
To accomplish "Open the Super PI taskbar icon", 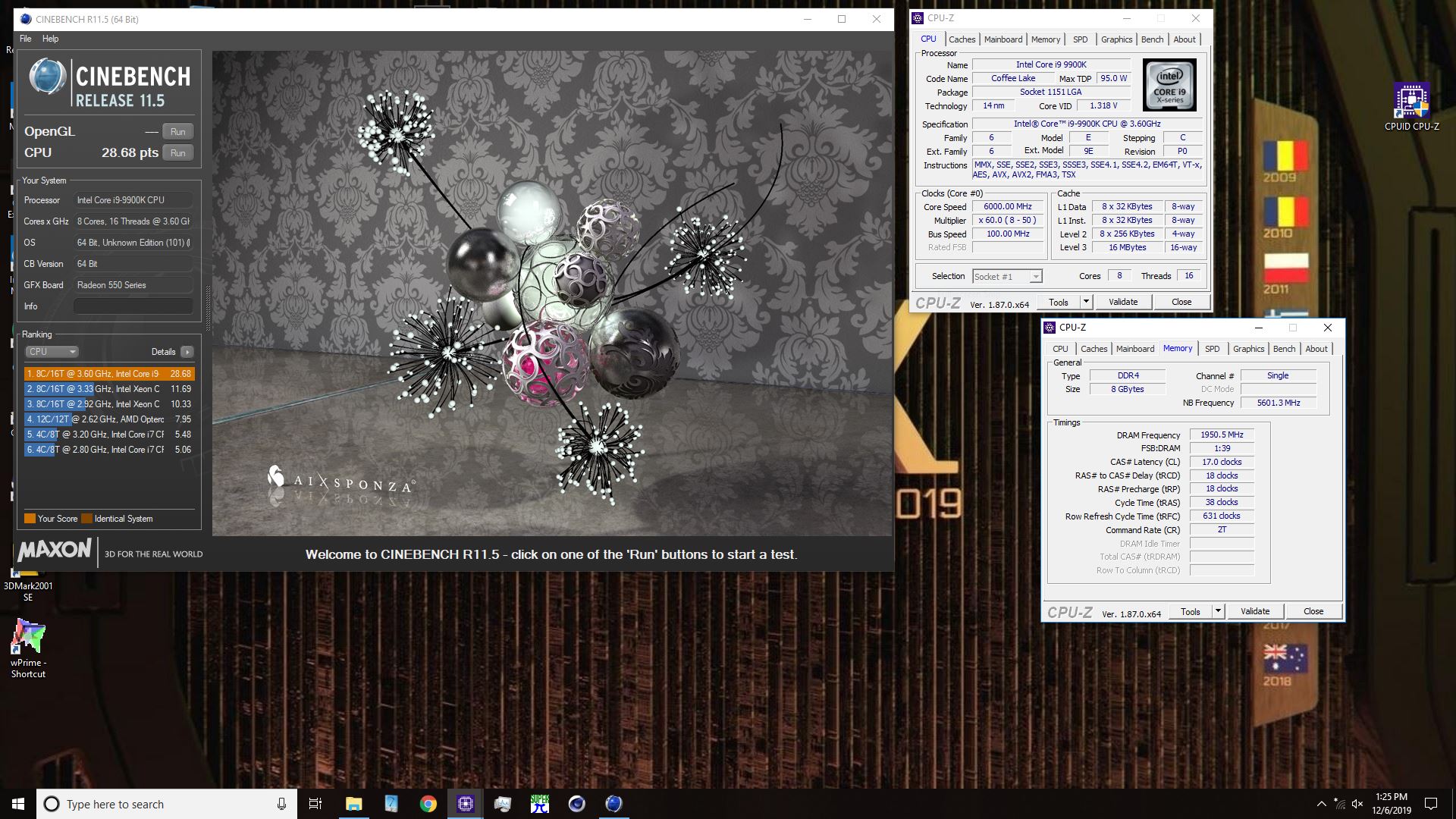I will 540,804.
